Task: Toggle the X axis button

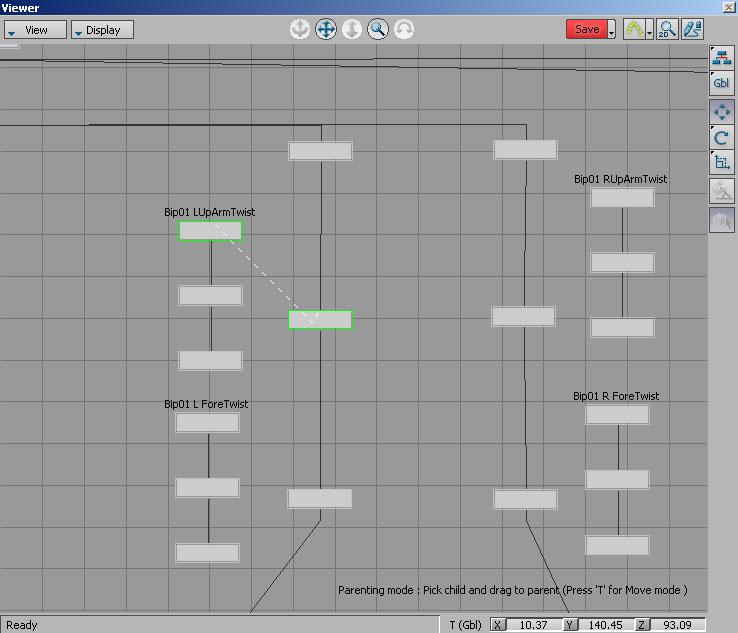Action: coord(498,625)
